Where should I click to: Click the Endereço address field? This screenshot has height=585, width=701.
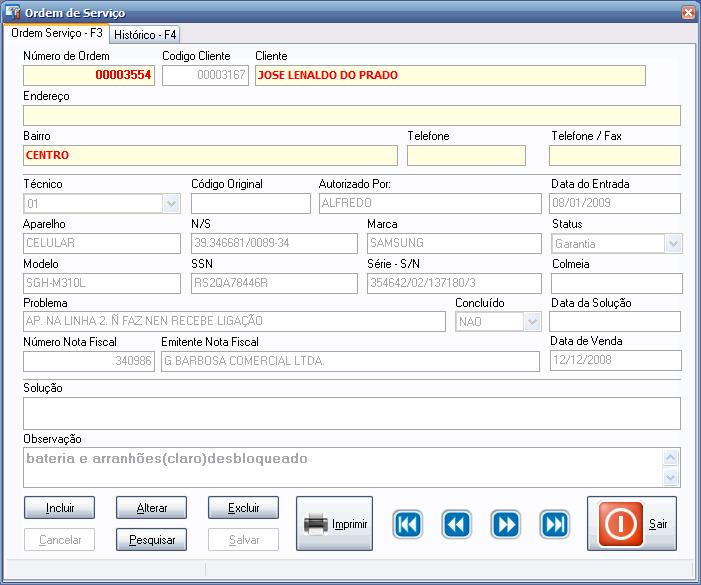350,115
